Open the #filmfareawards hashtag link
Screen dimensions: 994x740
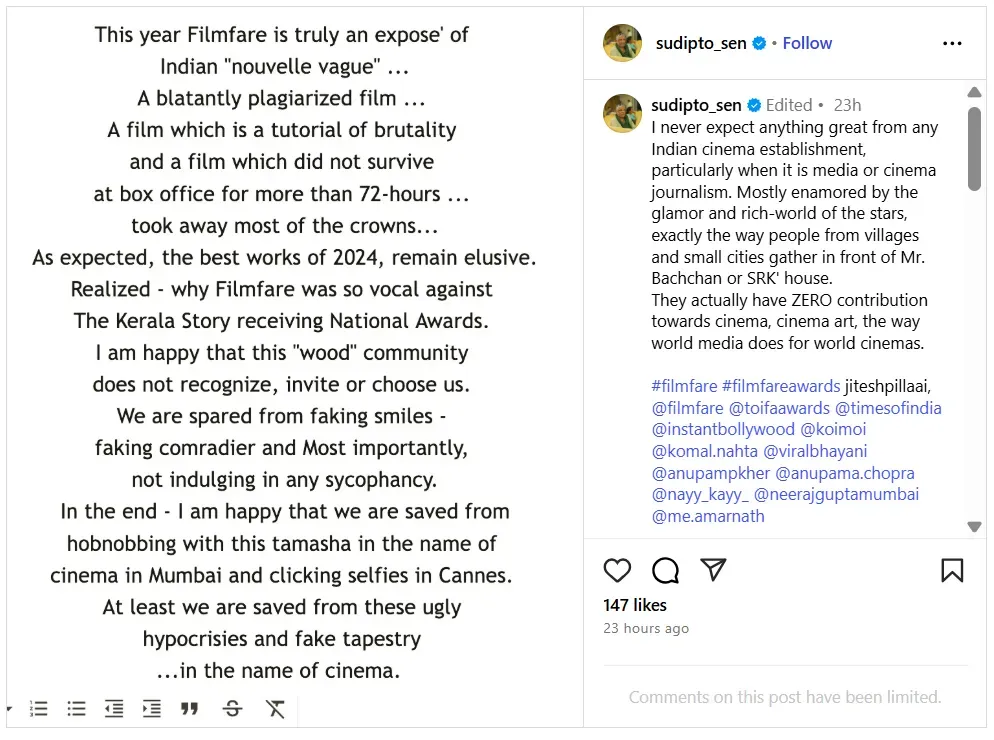point(781,386)
